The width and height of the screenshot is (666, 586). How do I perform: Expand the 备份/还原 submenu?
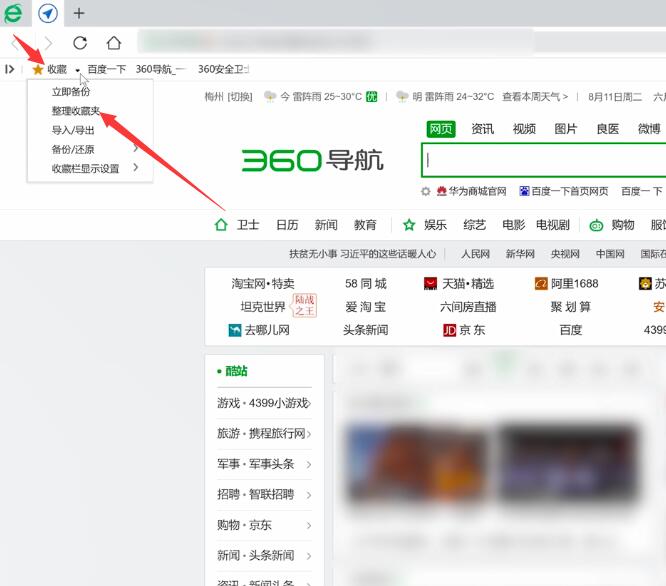click(x=90, y=149)
